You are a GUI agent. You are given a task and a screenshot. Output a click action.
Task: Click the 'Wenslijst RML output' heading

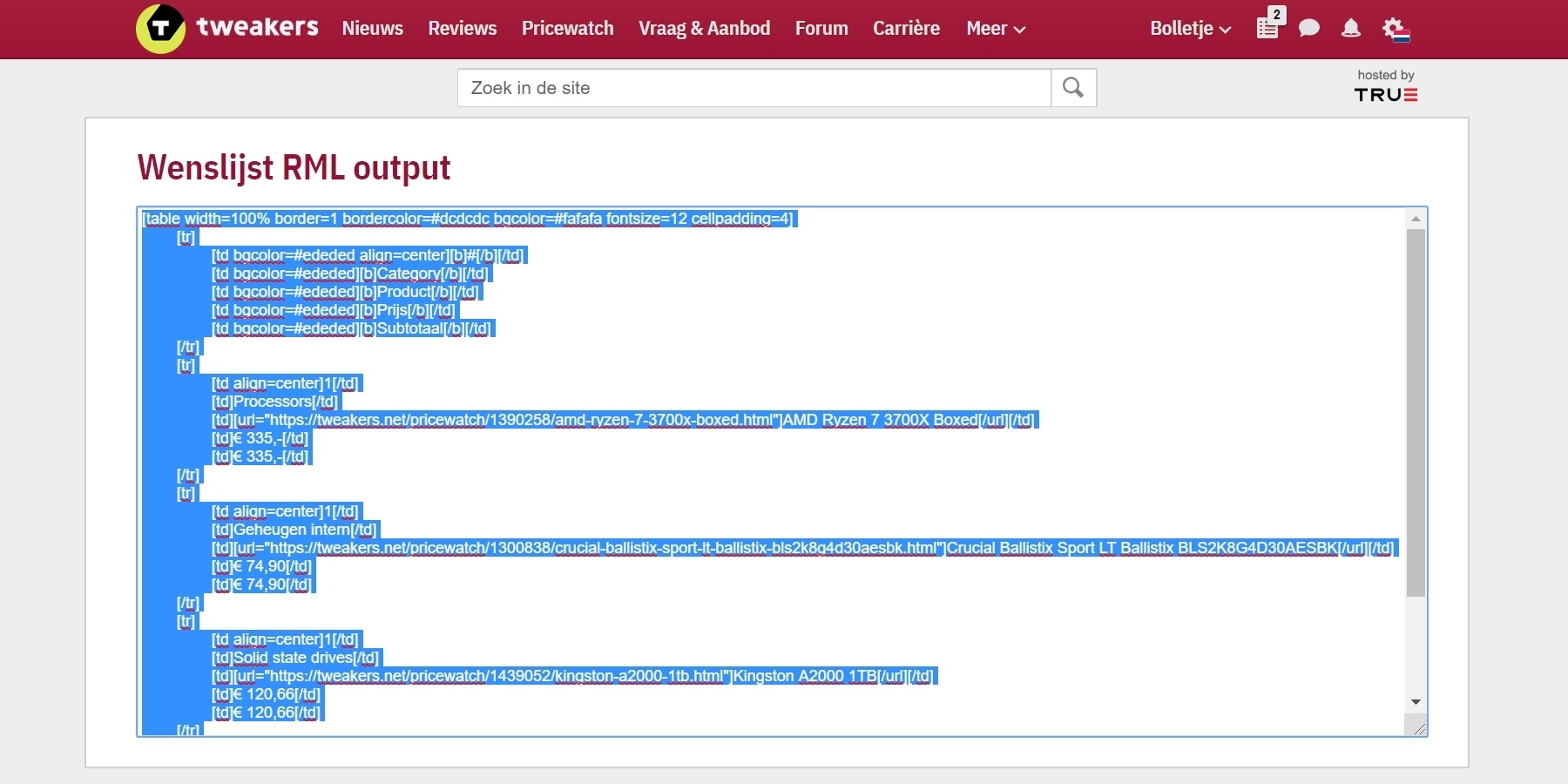[294, 167]
